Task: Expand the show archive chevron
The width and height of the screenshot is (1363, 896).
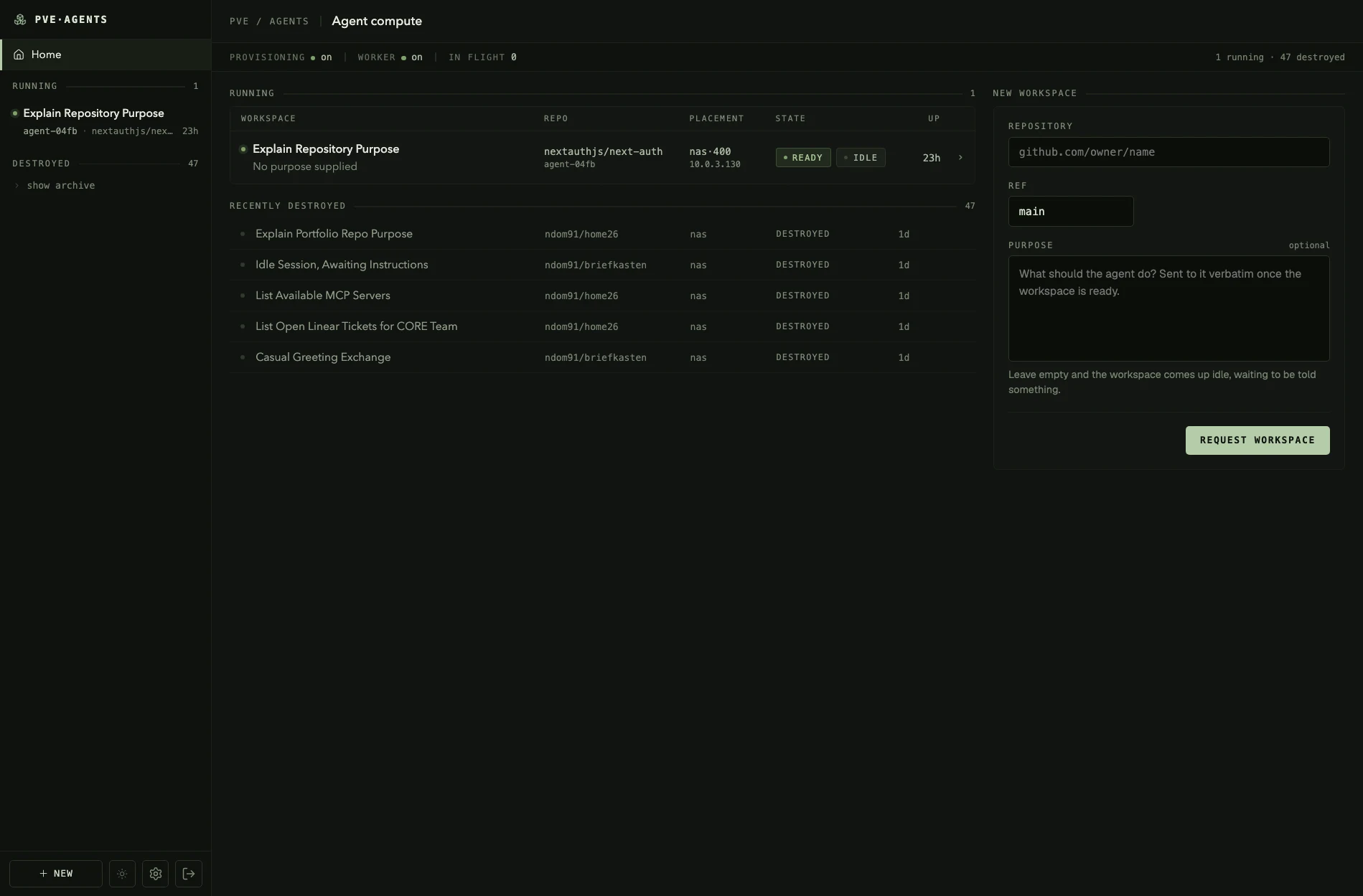Action: 17,186
